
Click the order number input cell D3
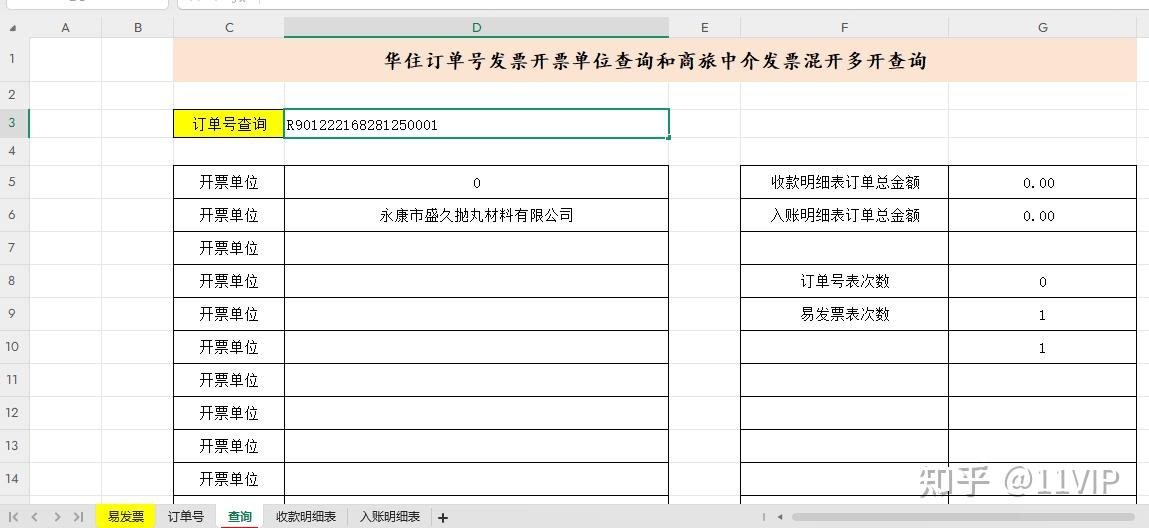tap(476, 124)
